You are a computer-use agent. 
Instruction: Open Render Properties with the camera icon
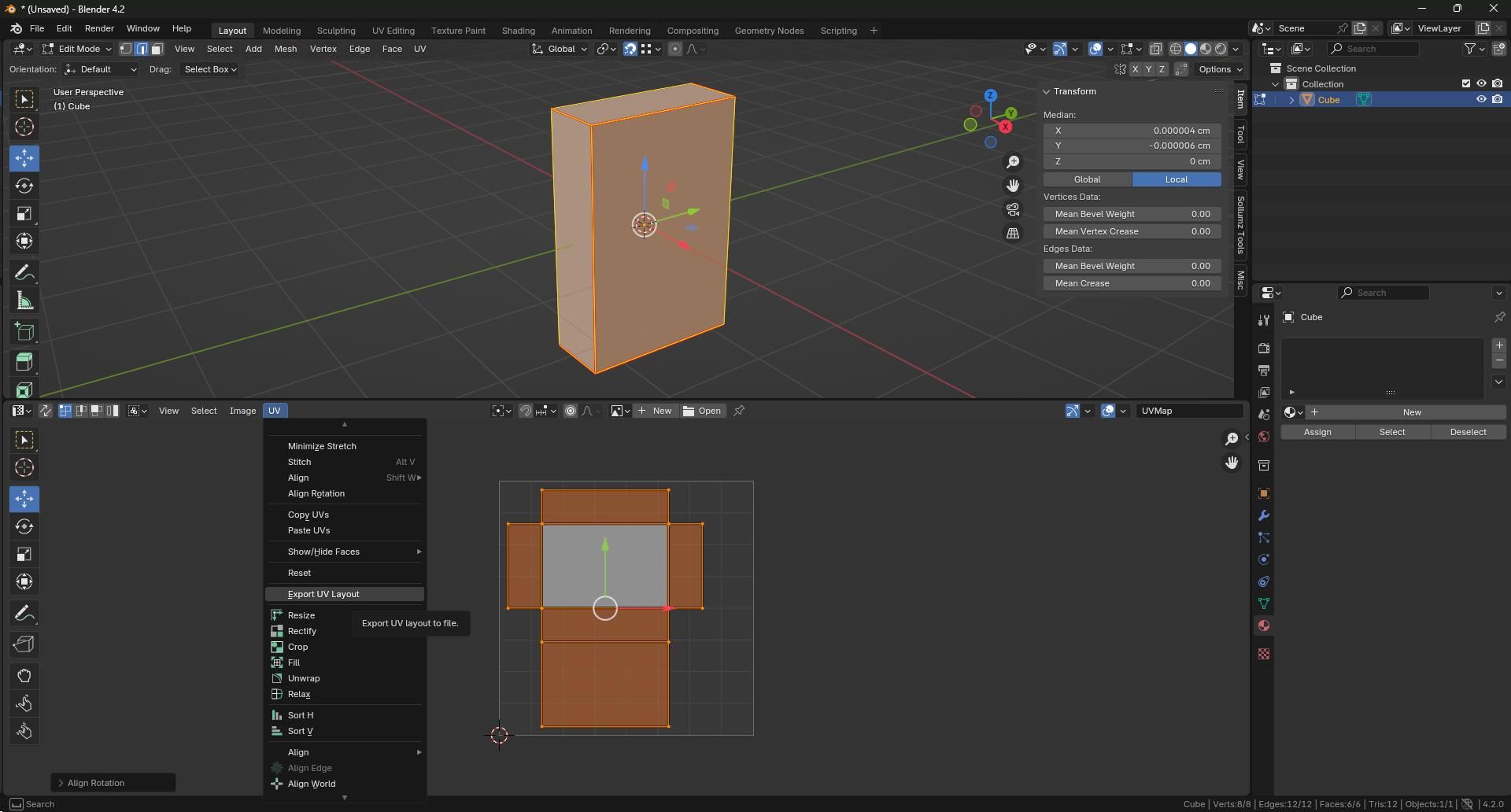1263,348
